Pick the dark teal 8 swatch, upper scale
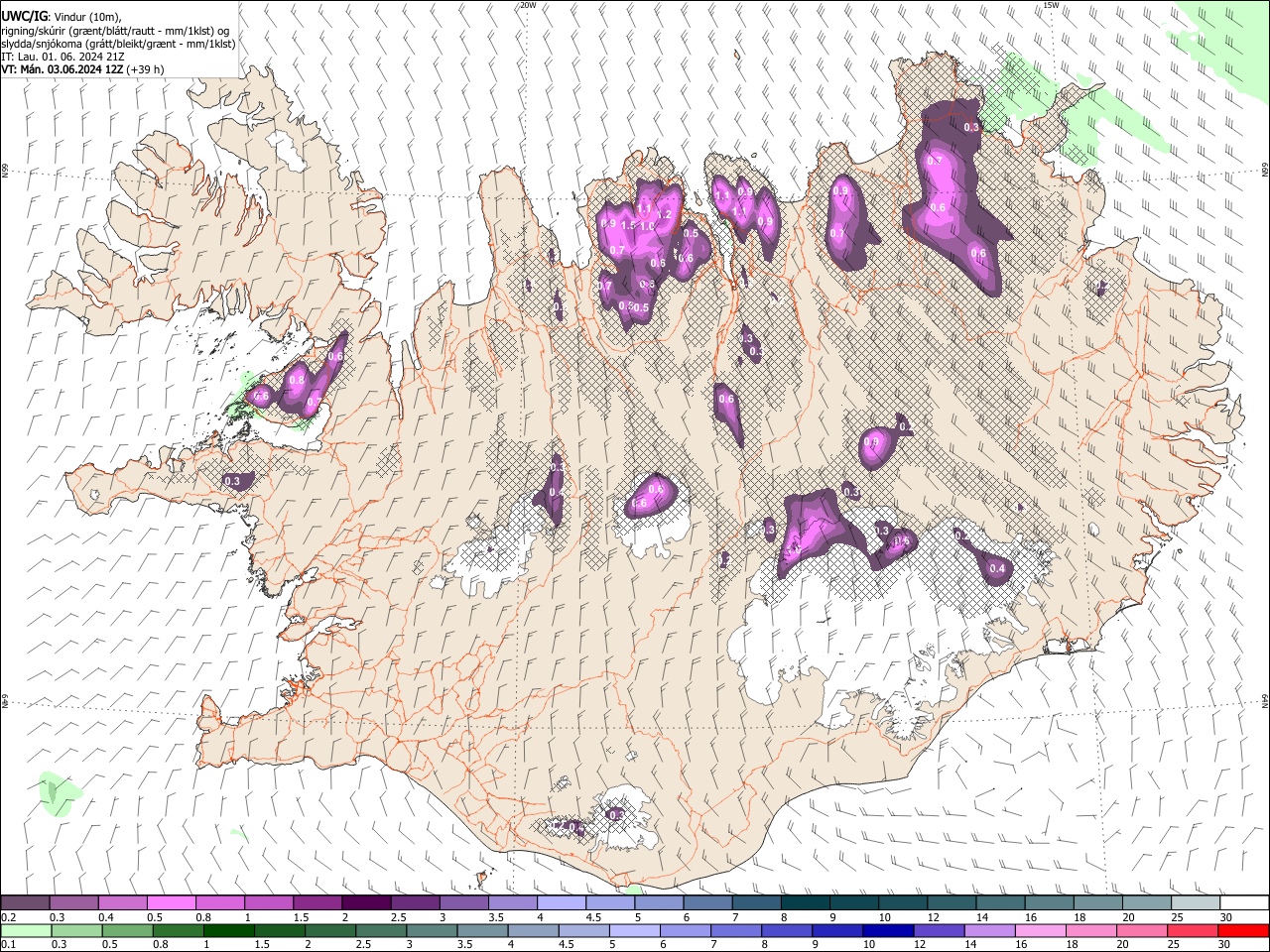 click(806, 903)
